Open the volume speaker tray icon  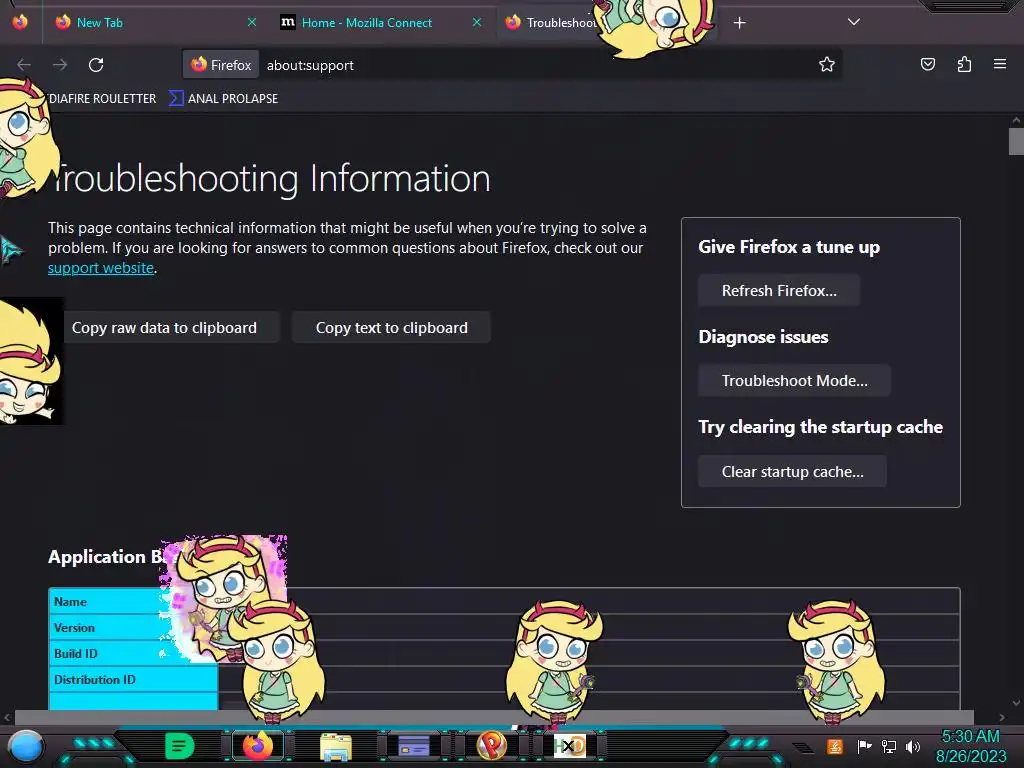click(x=913, y=746)
